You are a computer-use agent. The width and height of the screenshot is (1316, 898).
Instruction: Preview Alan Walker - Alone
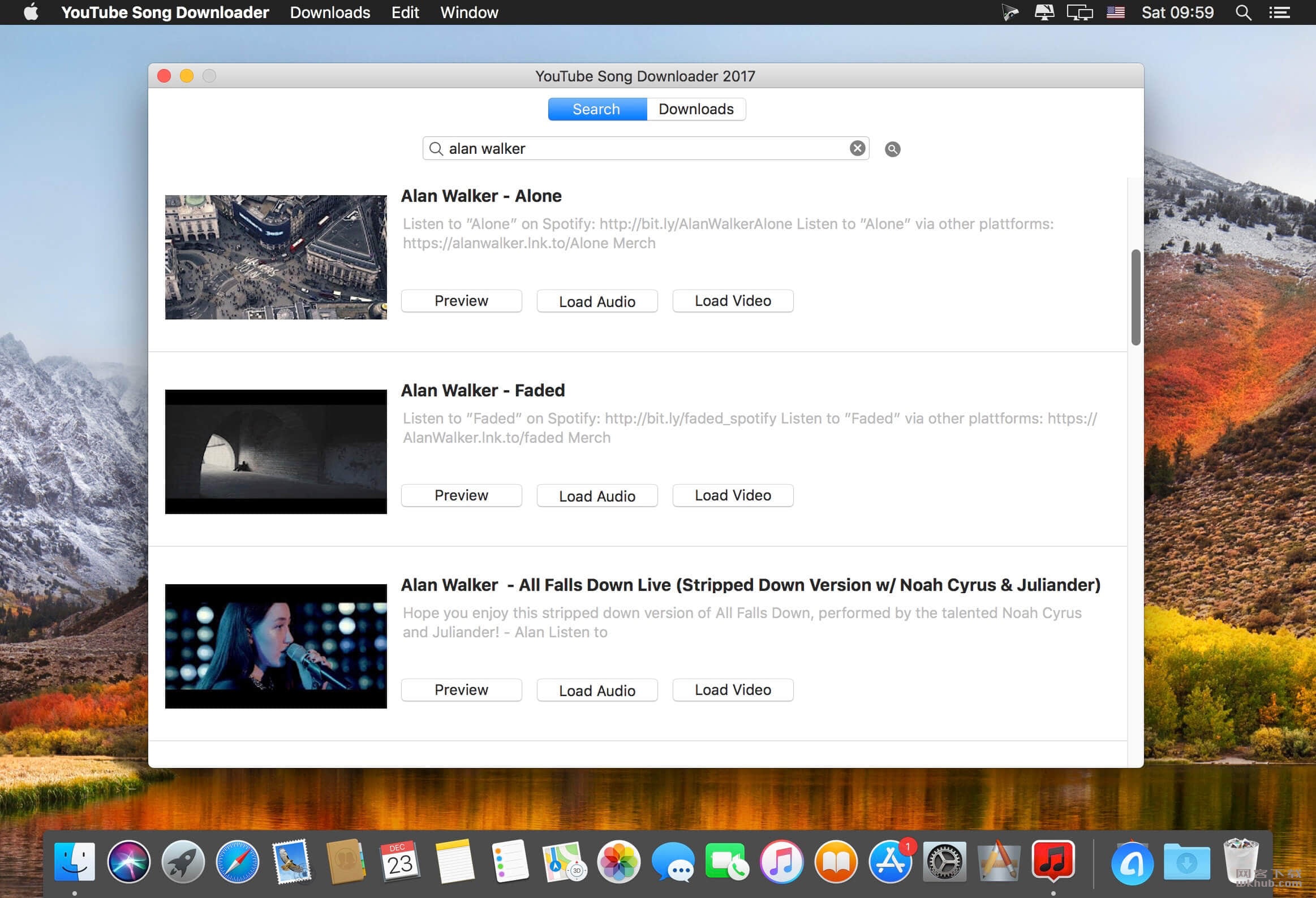[x=462, y=301]
